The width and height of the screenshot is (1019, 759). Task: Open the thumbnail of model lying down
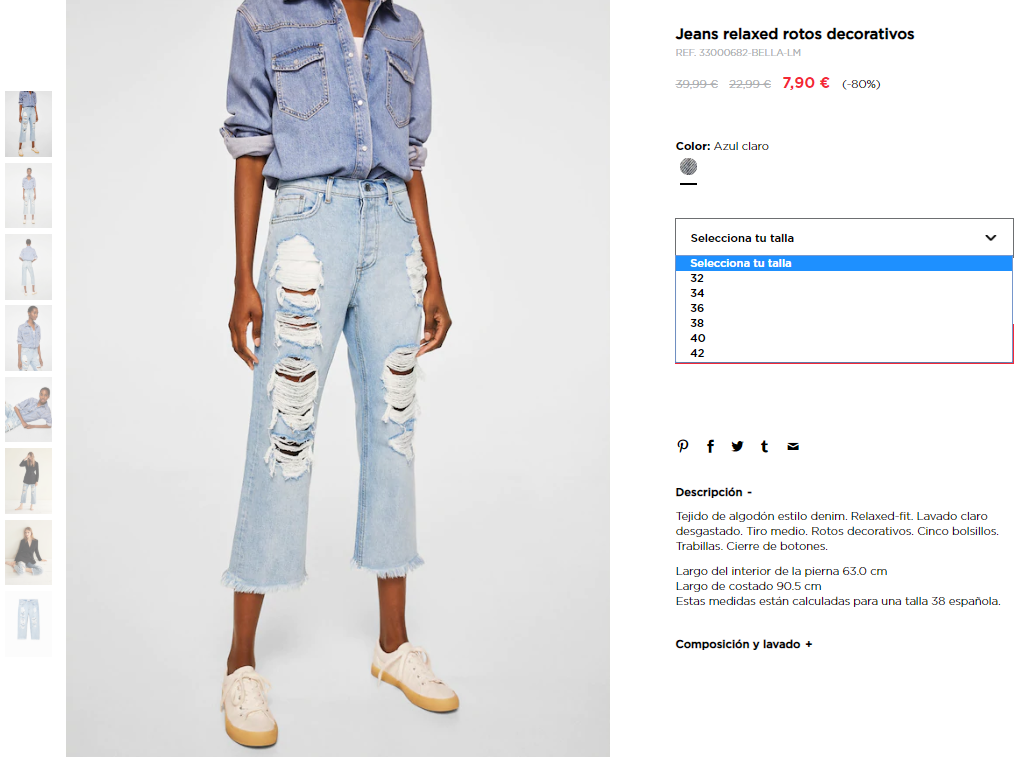click(29, 409)
